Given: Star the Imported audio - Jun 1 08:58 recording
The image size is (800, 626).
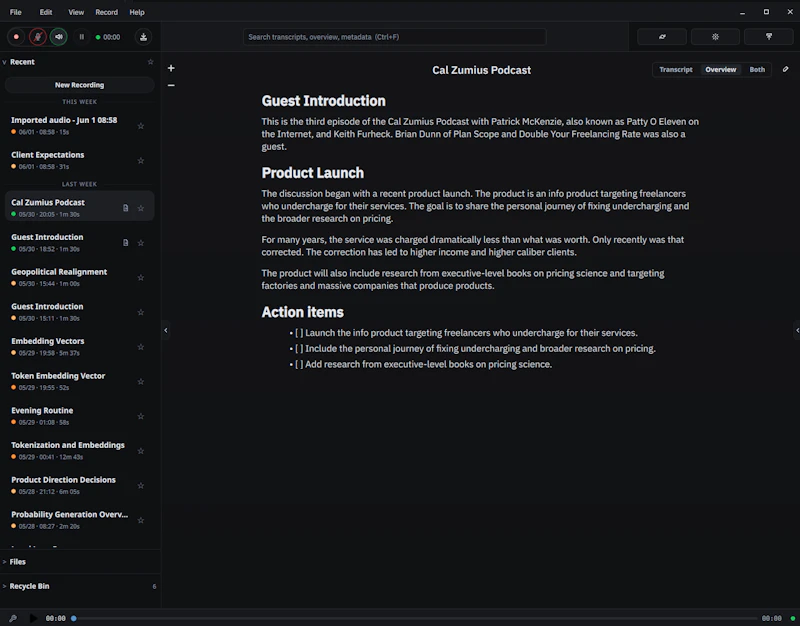Looking at the screenshot, I should click(x=141, y=126).
